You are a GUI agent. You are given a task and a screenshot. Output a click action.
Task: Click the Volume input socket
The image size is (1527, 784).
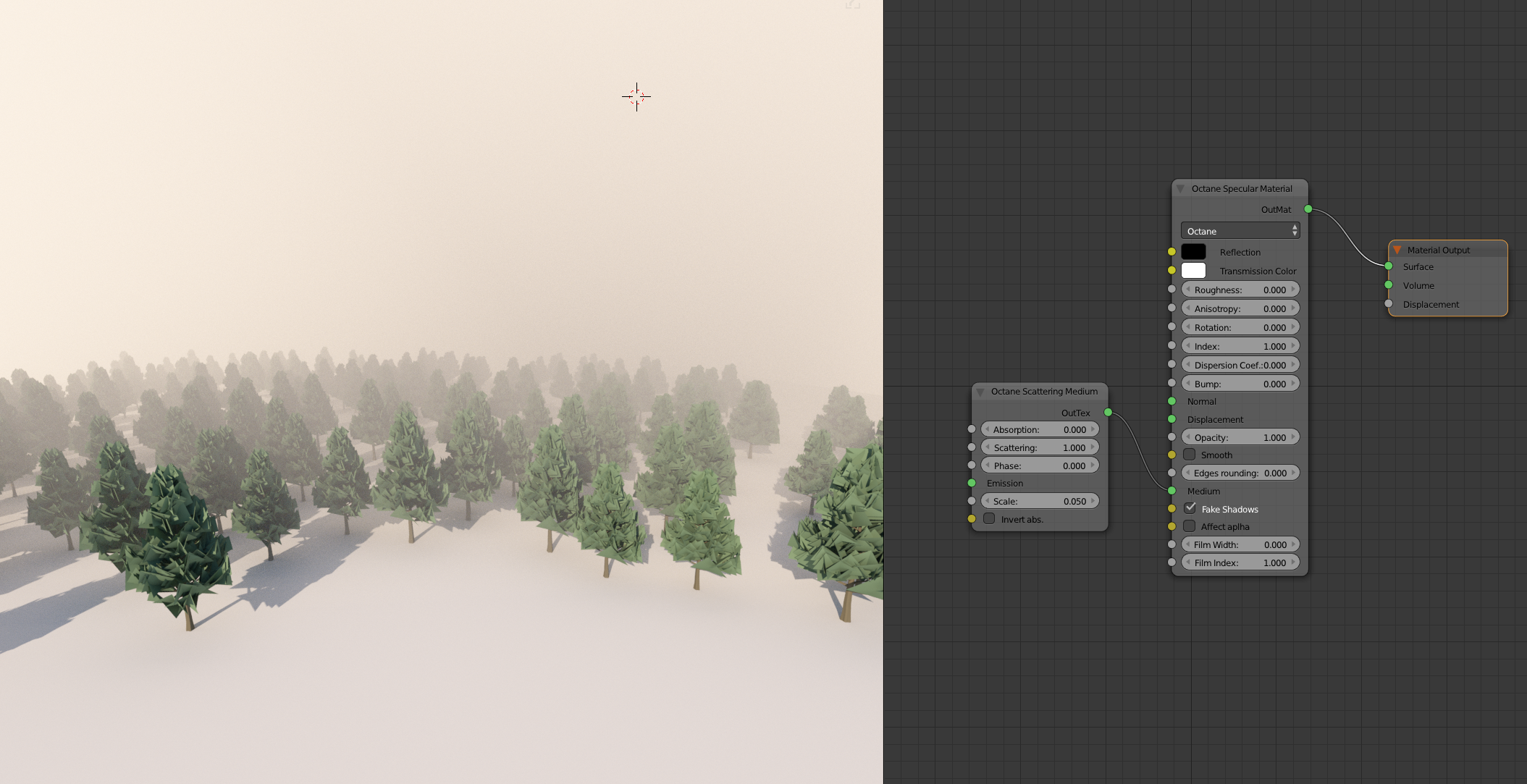pos(1389,285)
